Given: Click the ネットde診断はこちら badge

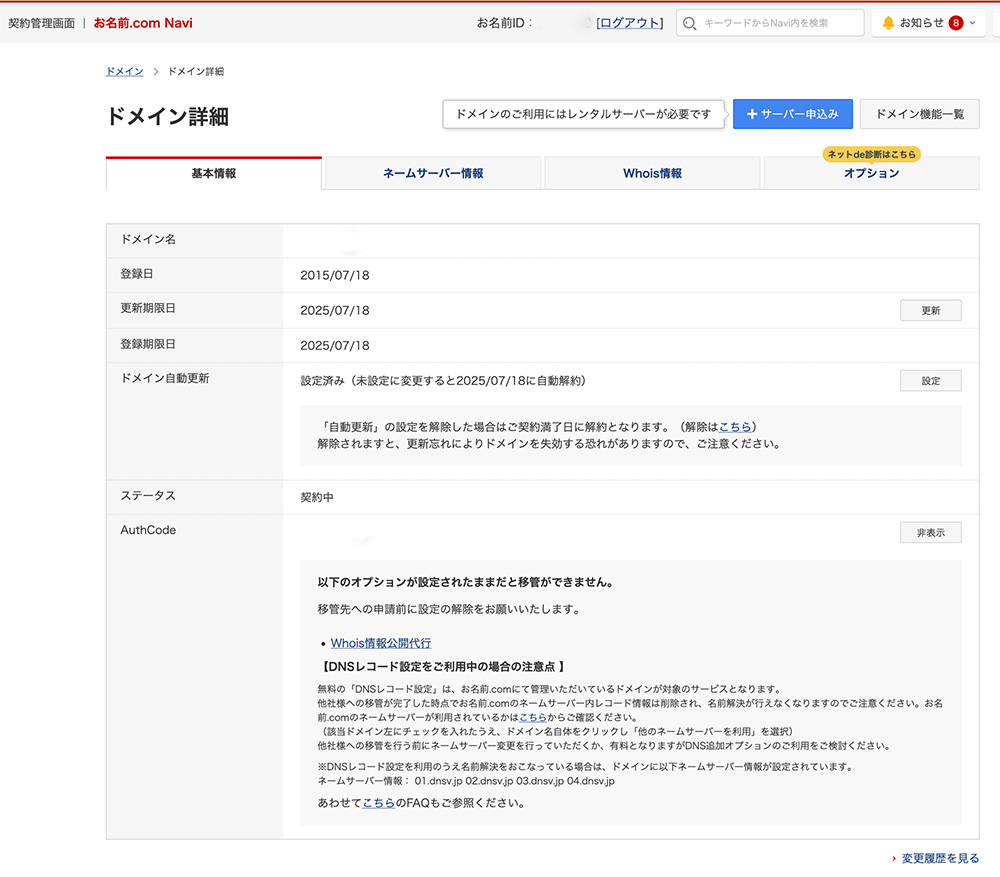Looking at the screenshot, I should pyautogui.click(x=872, y=154).
